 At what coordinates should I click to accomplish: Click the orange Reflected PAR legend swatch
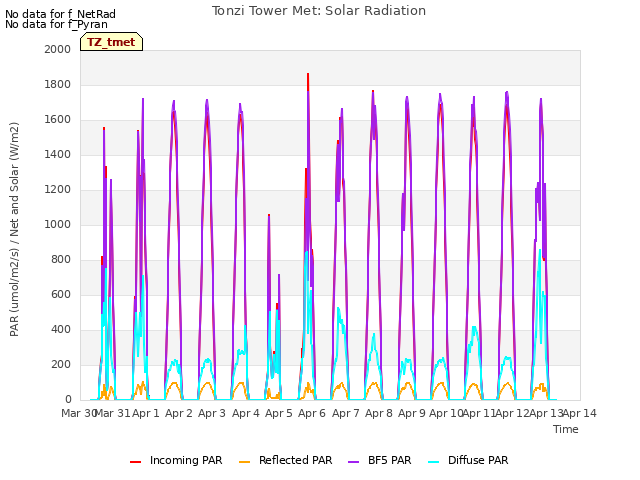coord(244,462)
